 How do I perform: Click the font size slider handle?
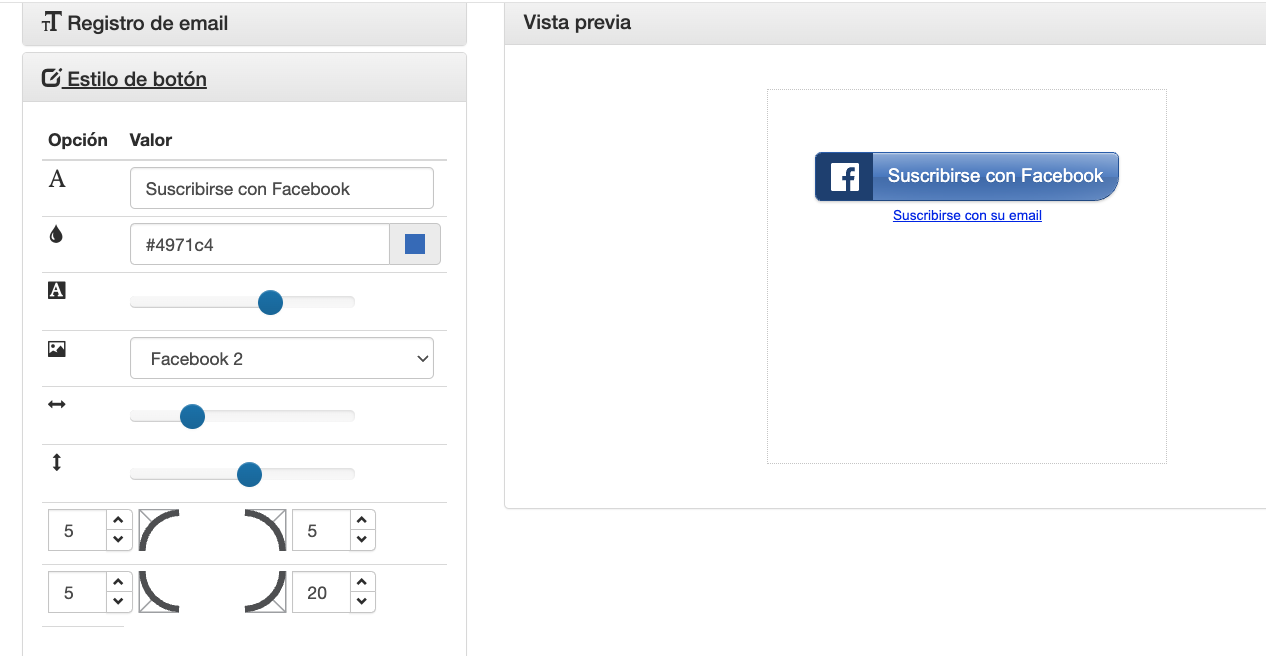point(270,302)
